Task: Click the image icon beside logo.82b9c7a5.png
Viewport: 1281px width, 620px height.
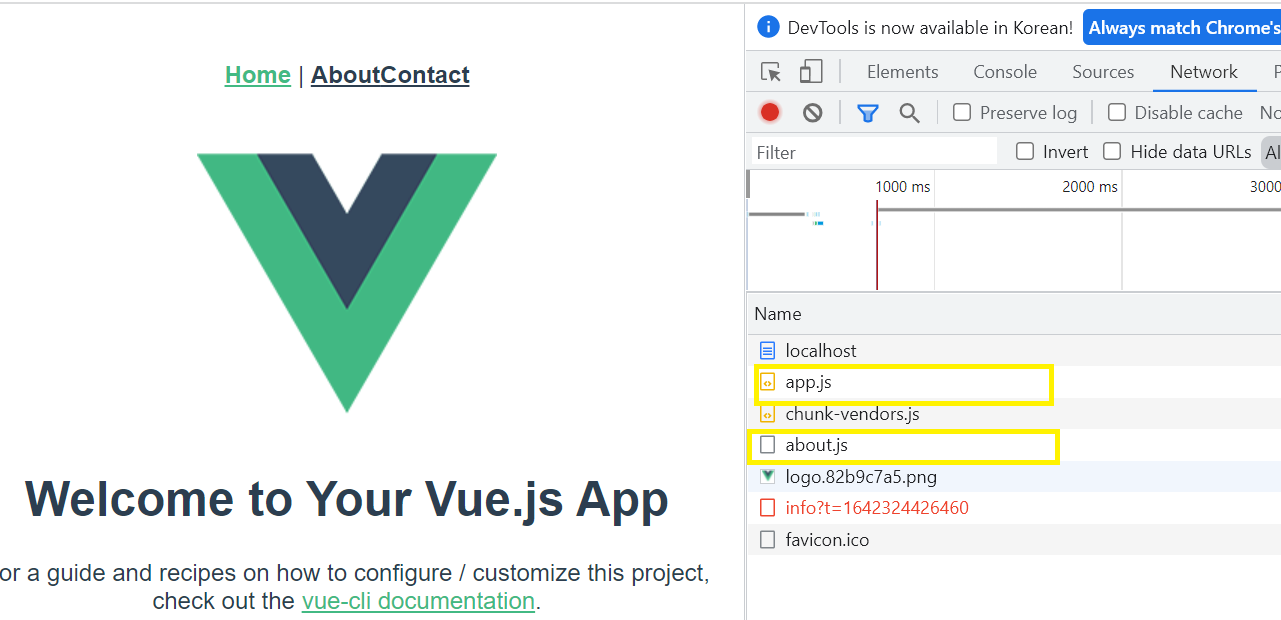Action: click(x=767, y=477)
